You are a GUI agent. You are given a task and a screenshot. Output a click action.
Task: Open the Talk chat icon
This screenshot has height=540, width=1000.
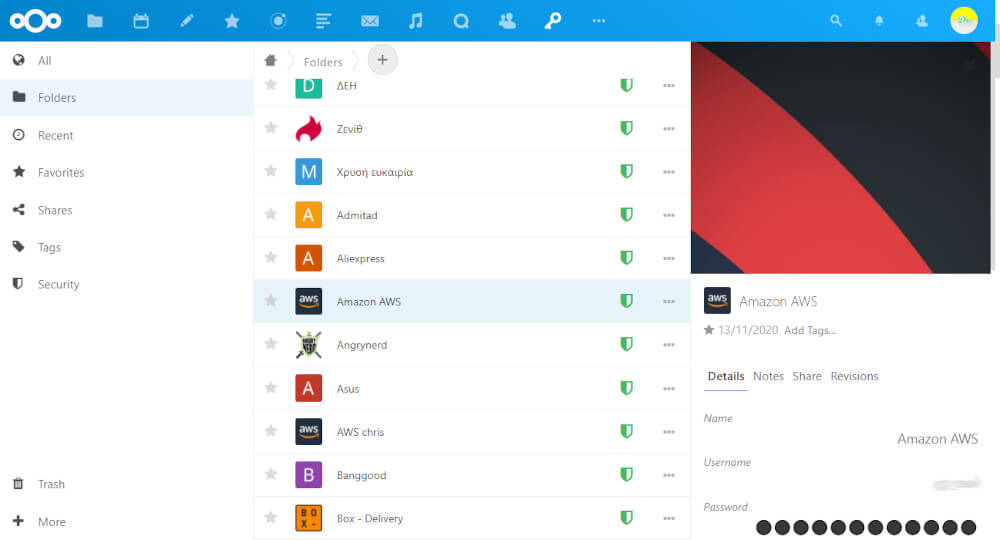tap(461, 21)
